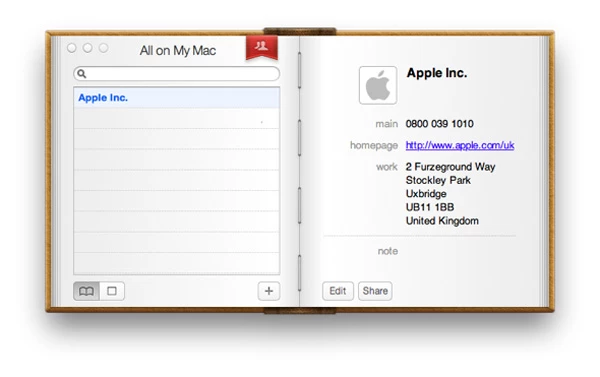
Task: Click the '2 Furzeground Way' address line
Action: pyautogui.click(x=450, y=167)
